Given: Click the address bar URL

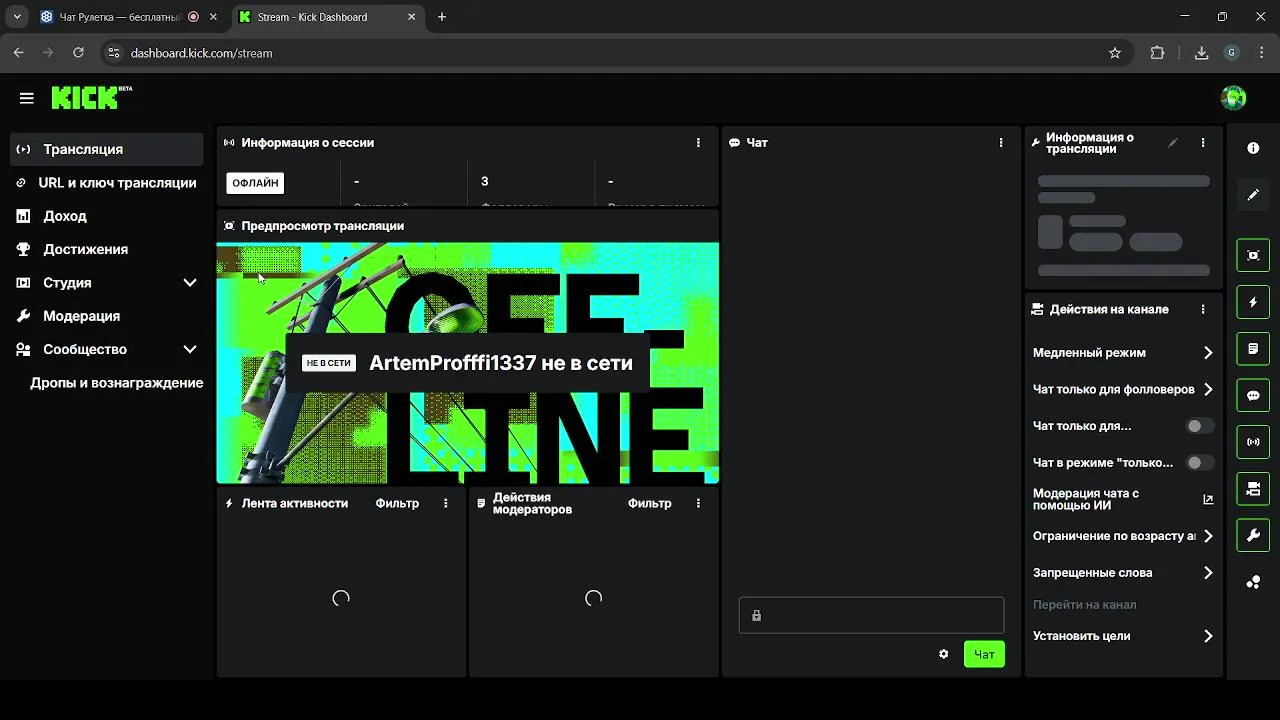Looking at the screenshot, I should pyautogui.click(x=201, y=53).
